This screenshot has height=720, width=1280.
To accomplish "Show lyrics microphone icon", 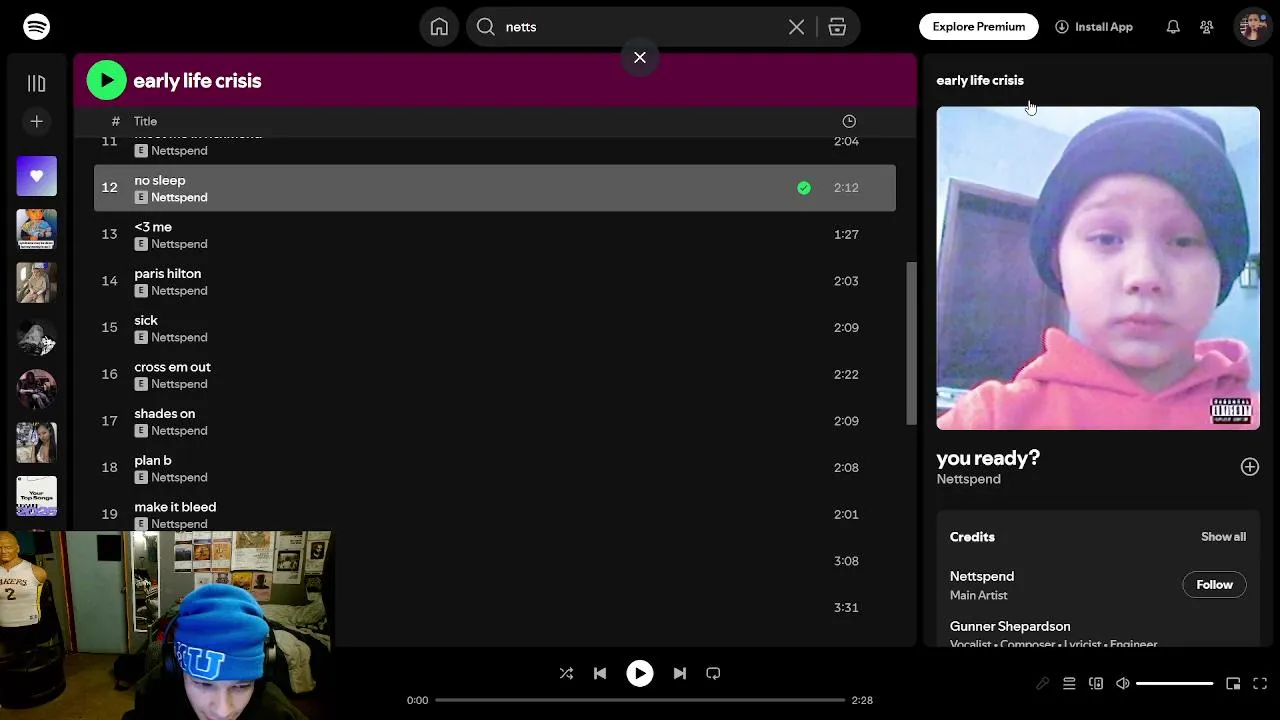I will pos(1042,684).
